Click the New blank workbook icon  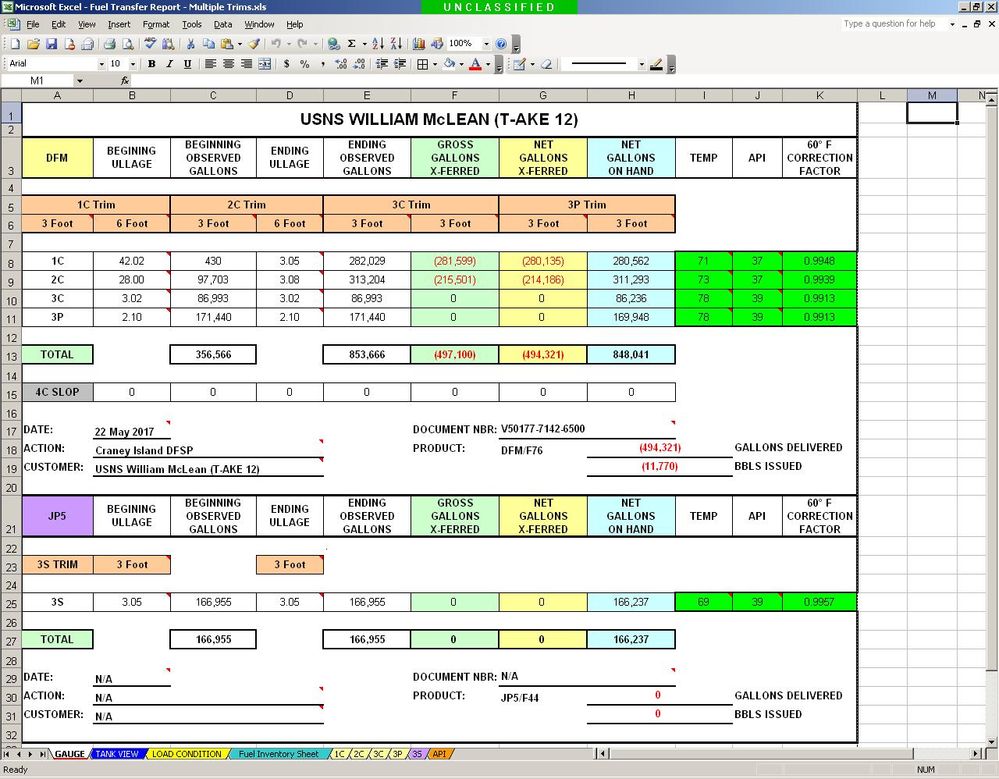15,44
